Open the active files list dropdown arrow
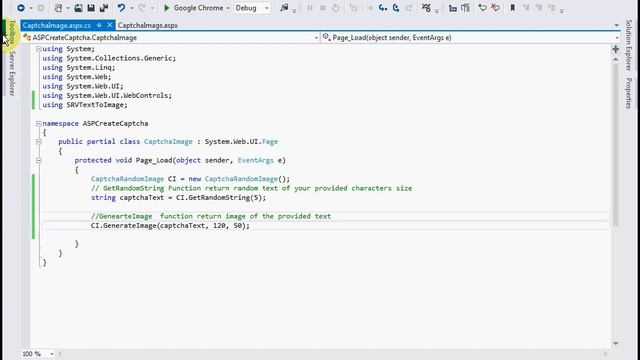 point(616,25)
